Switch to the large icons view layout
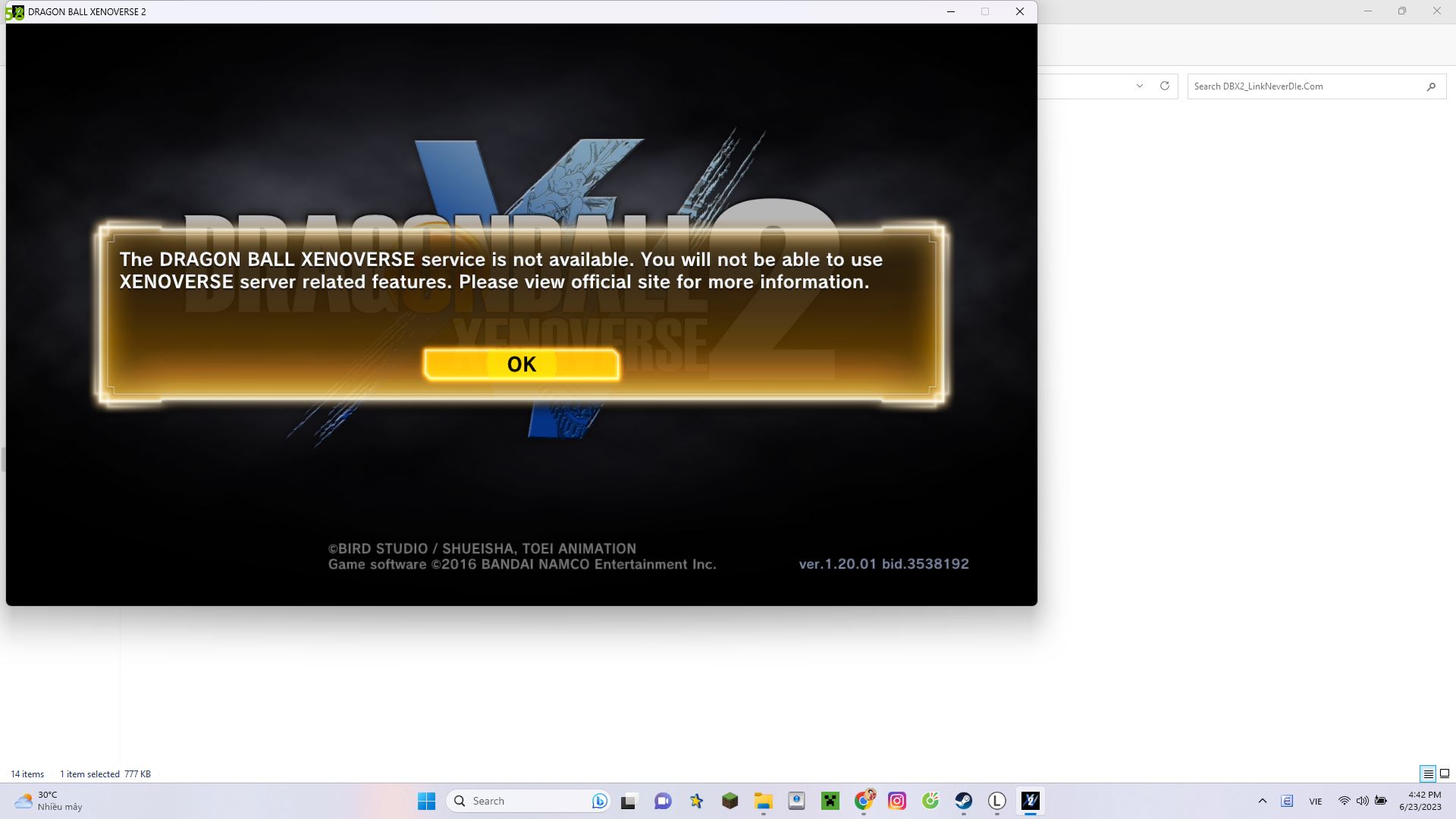This screenshot has width=1456, height=819. [x=1445, y=773]
